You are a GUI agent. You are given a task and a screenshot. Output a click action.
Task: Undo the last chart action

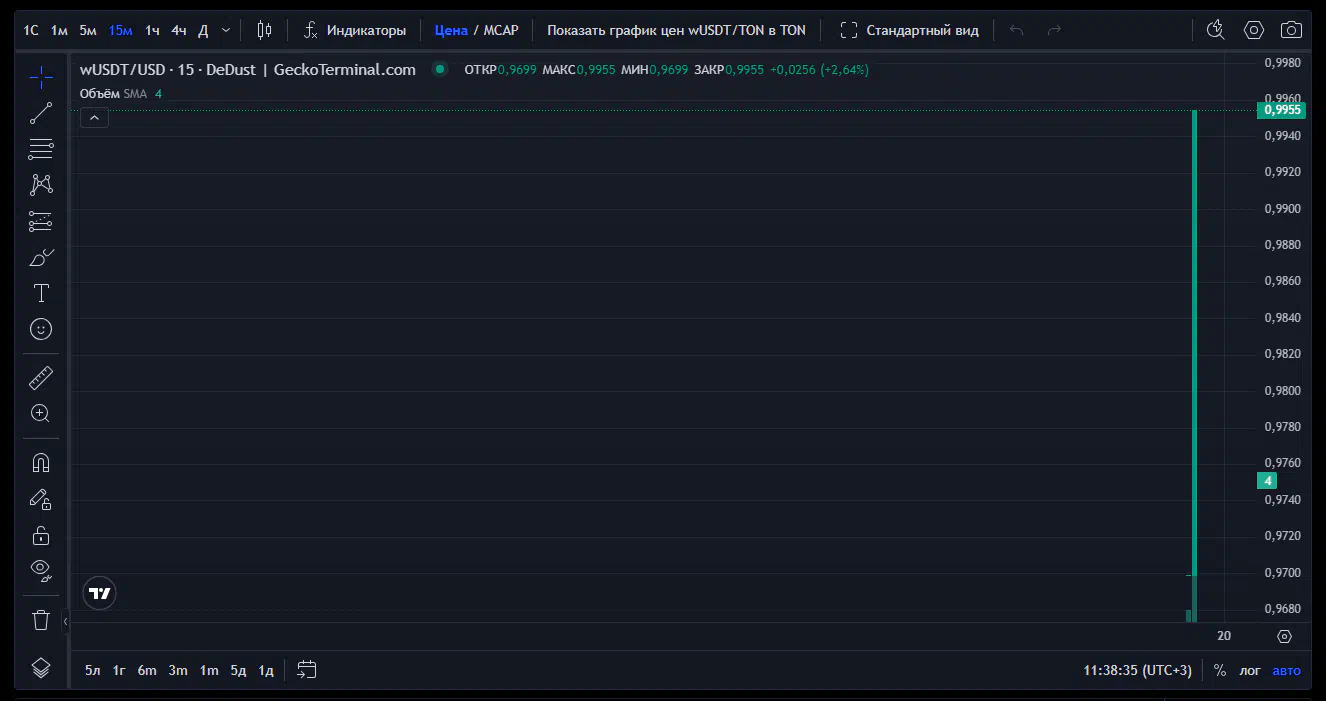tap(1017, 30)
